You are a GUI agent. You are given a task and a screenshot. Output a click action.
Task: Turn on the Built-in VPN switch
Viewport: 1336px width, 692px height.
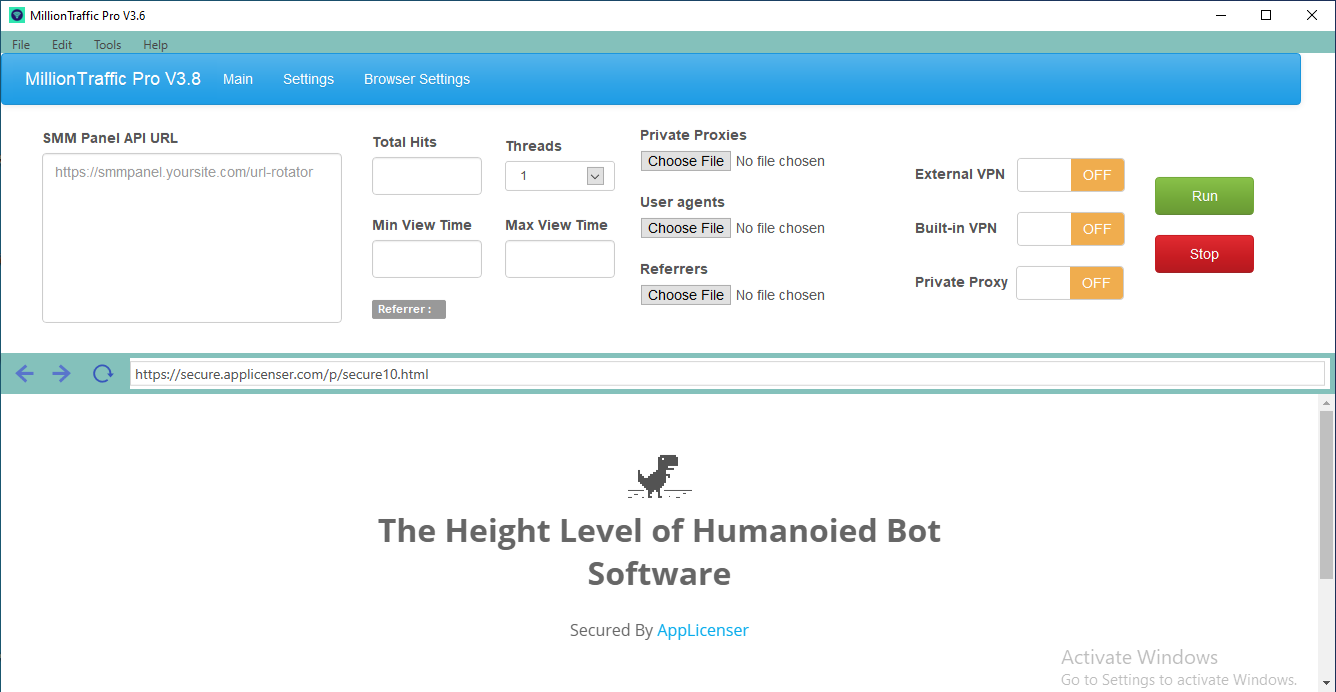[1070, 228]
